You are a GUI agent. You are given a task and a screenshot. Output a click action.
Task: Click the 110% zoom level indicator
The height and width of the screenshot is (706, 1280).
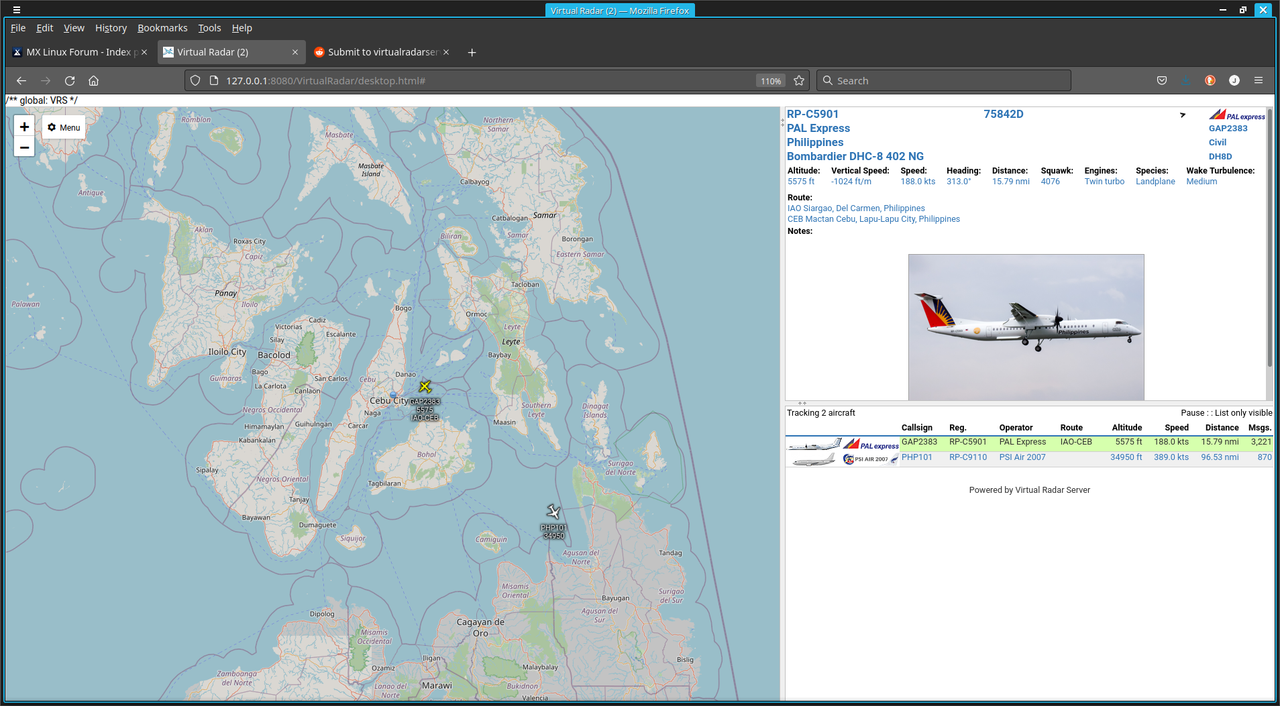pyautogui.click(x=770, y=81)
